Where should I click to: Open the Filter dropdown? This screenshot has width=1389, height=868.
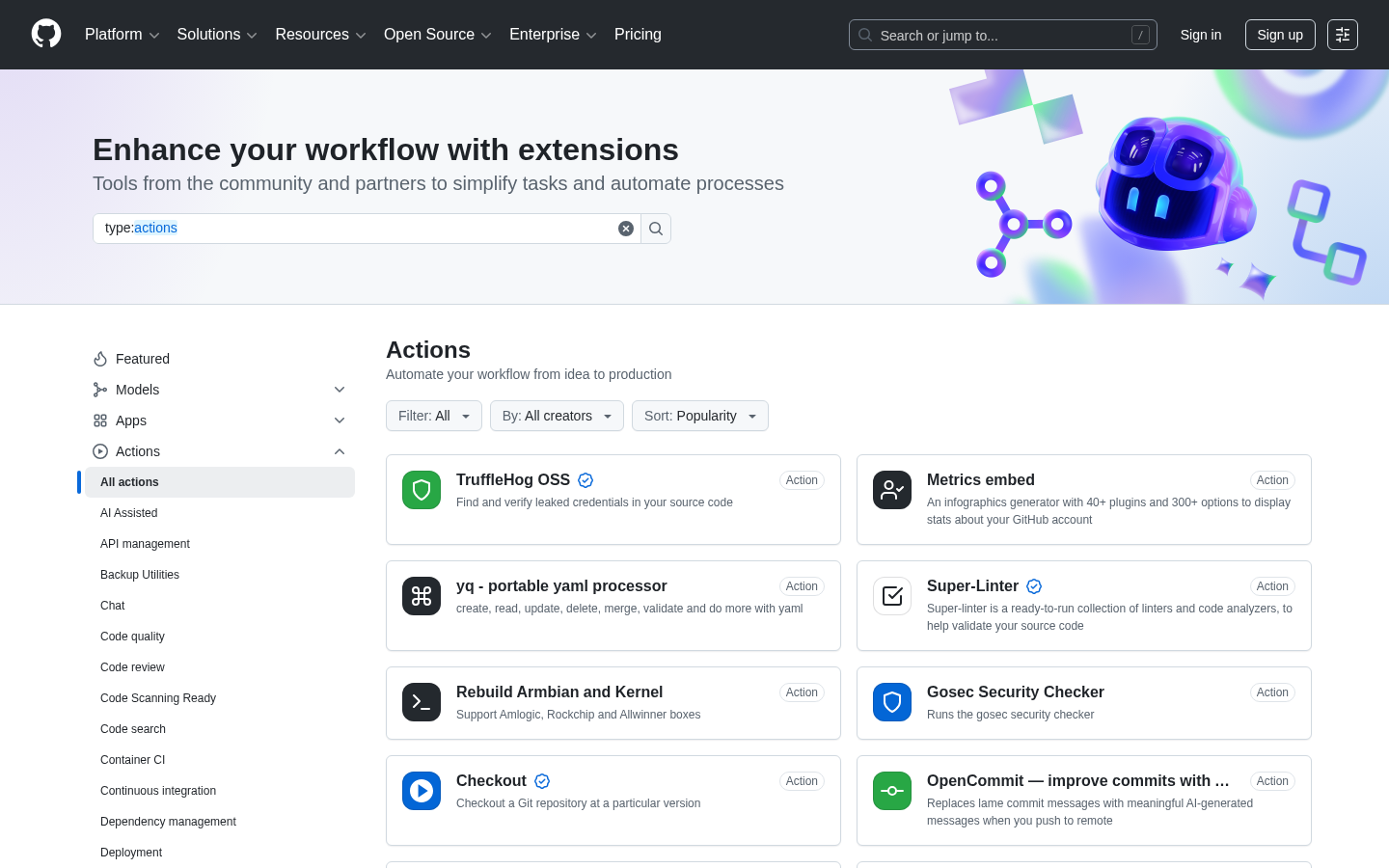[x=434, y=416]
